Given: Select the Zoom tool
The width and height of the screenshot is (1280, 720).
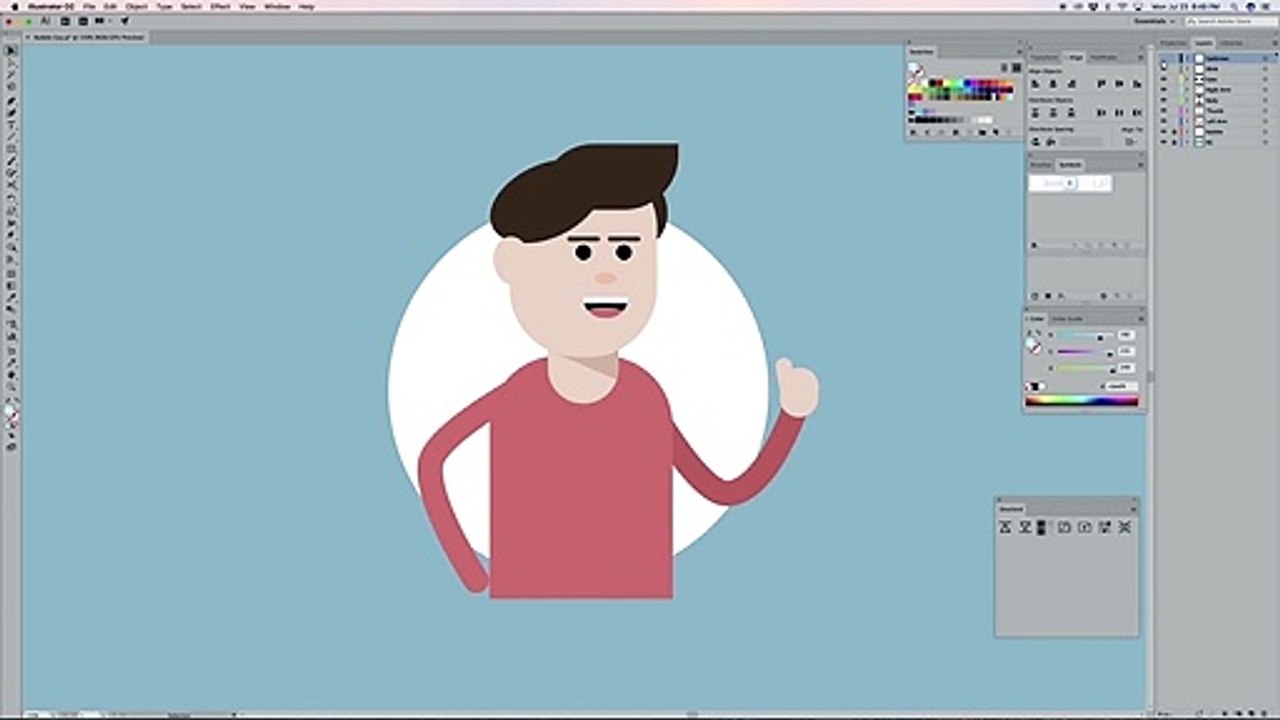Looking at the screenshot, I should (12, 385).
